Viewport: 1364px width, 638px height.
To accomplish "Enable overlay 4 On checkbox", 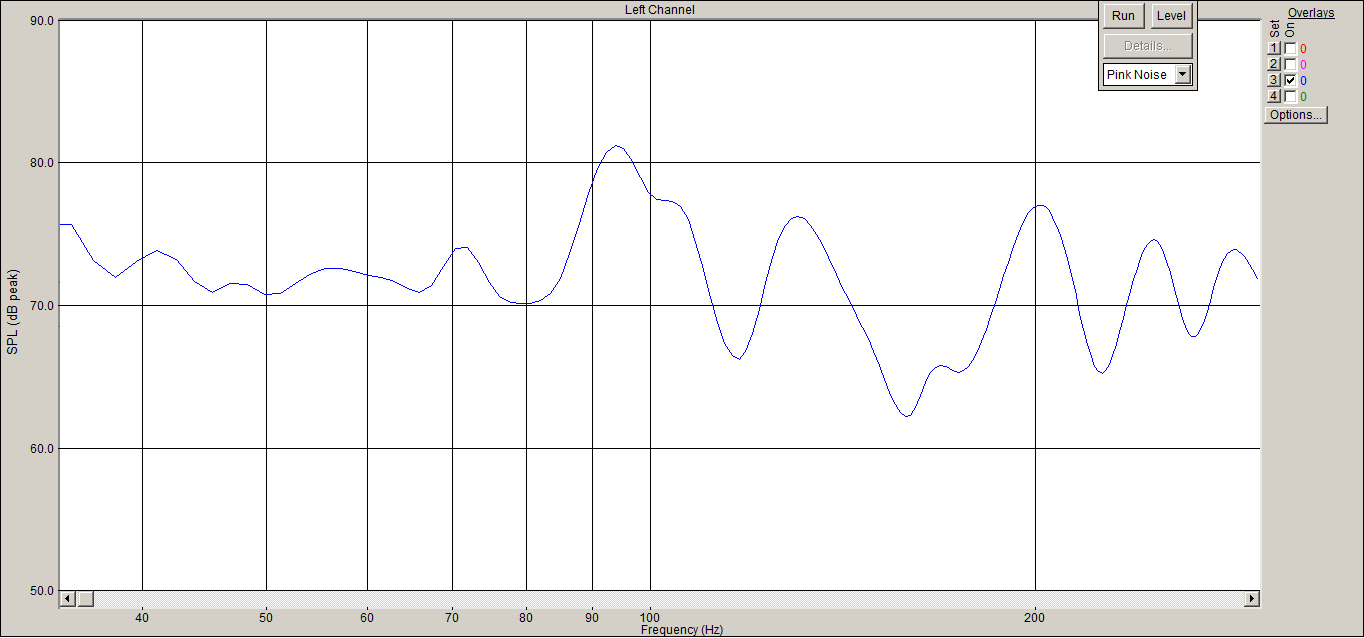I will (x=1290, y=96).
